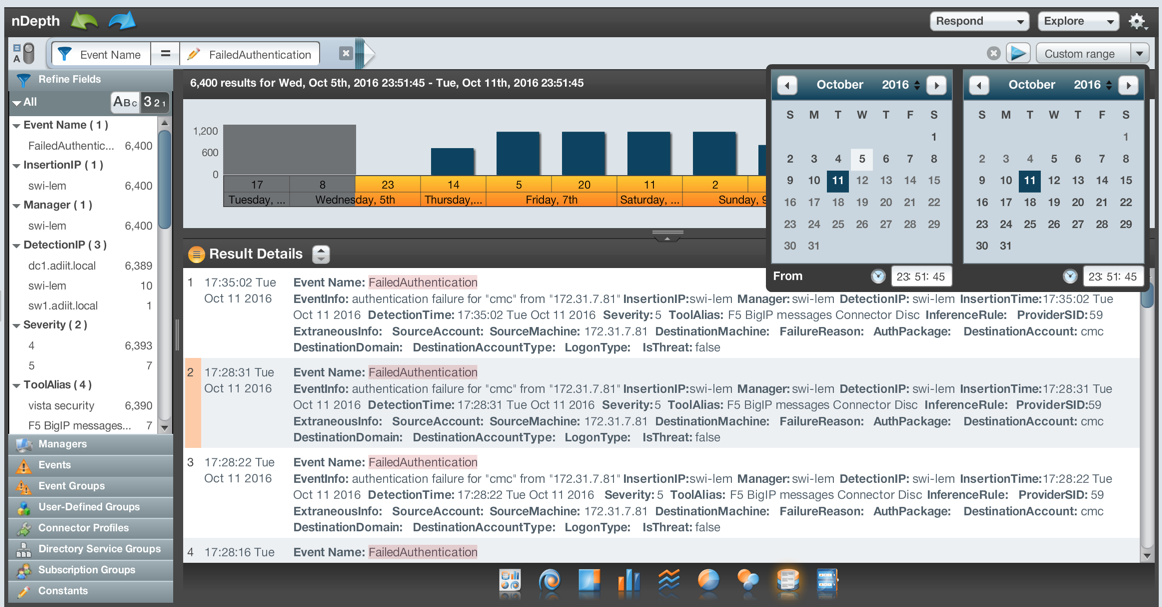Screen dimensions: 1162x607
Task: Click the histogram pane collapse handle
Action: [x=667, y=235]
